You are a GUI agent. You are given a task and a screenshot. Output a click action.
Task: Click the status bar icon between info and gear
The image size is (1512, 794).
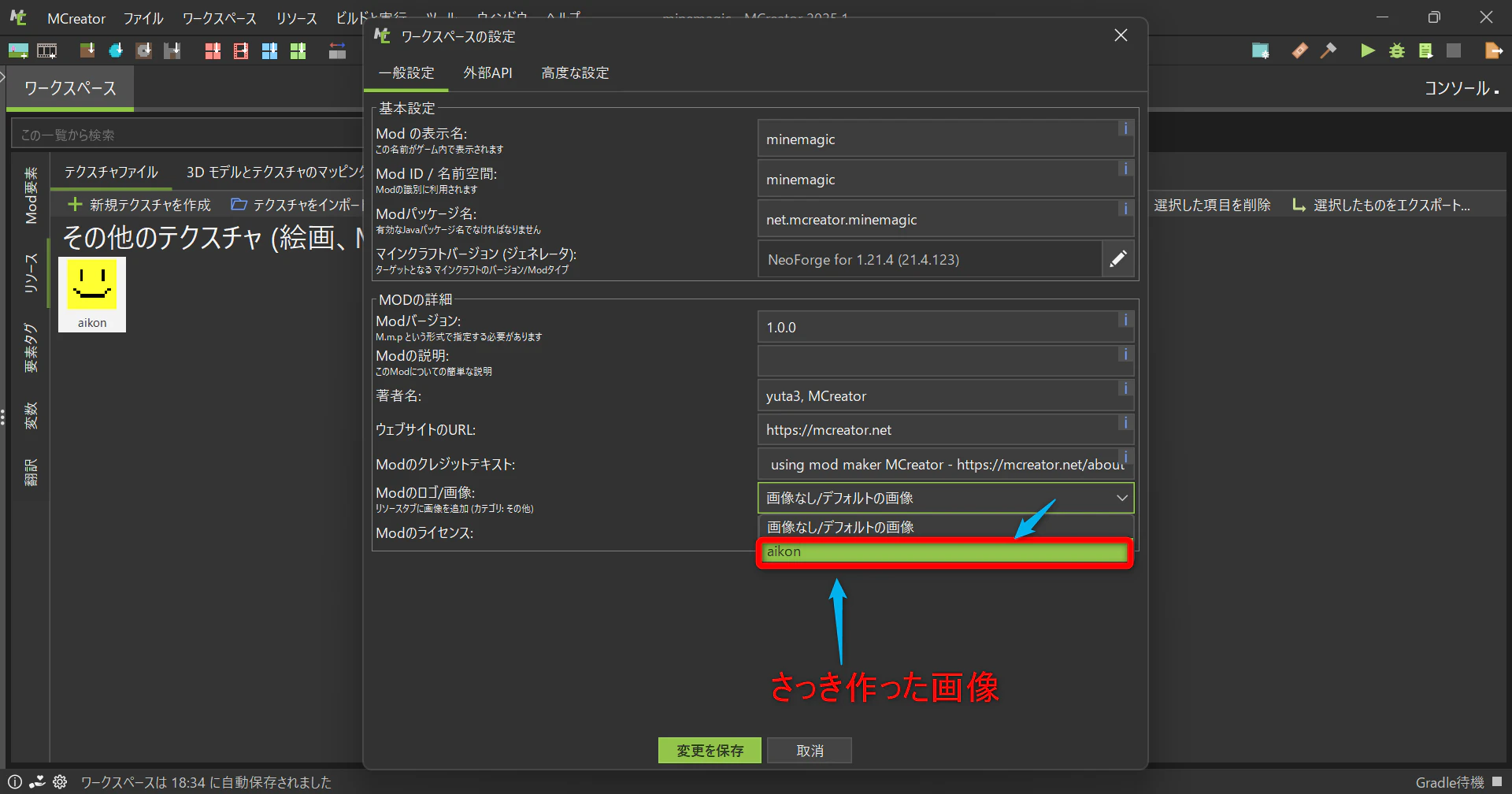click(37, 782)
